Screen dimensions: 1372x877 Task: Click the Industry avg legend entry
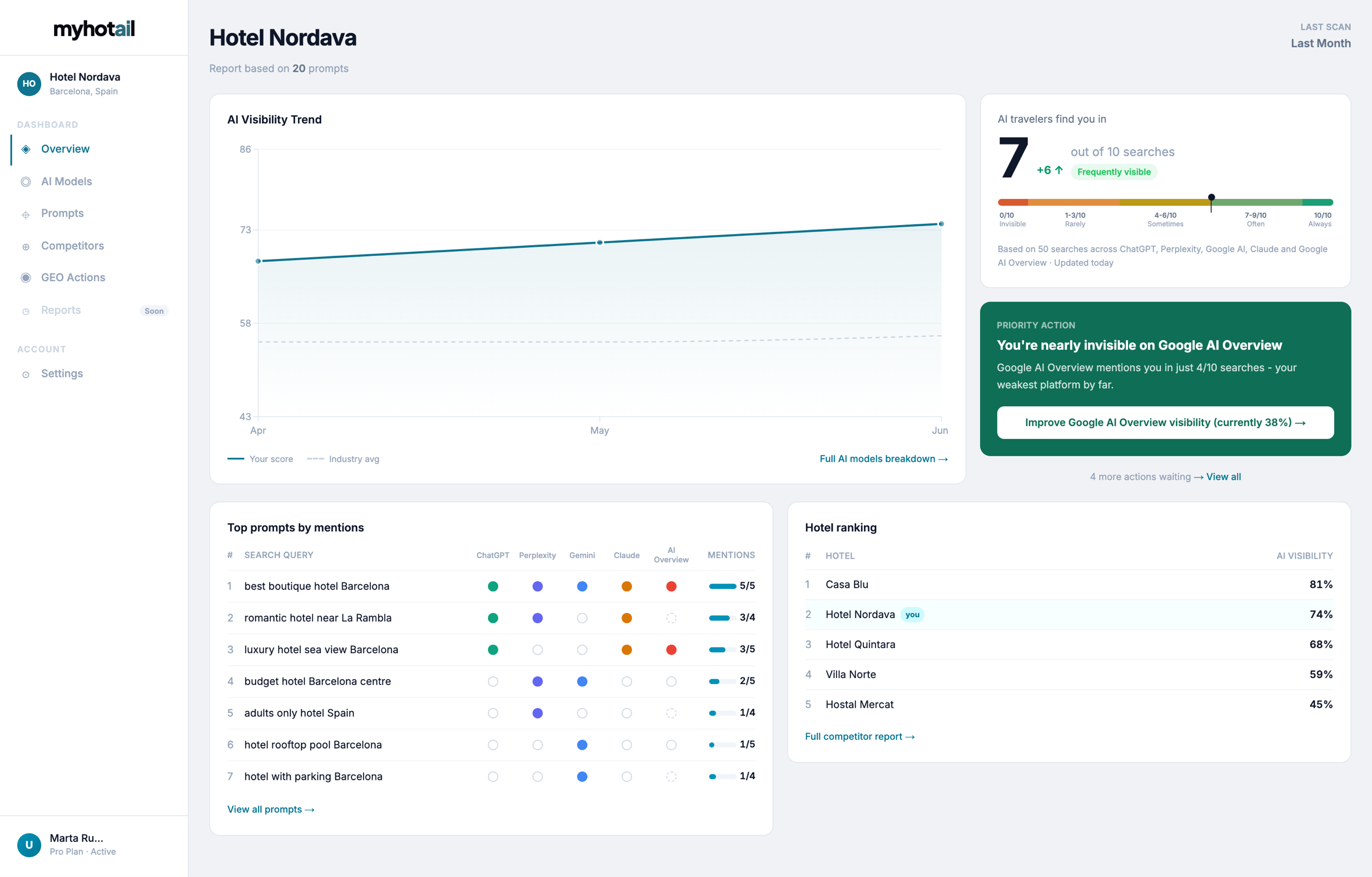[343, 459]
